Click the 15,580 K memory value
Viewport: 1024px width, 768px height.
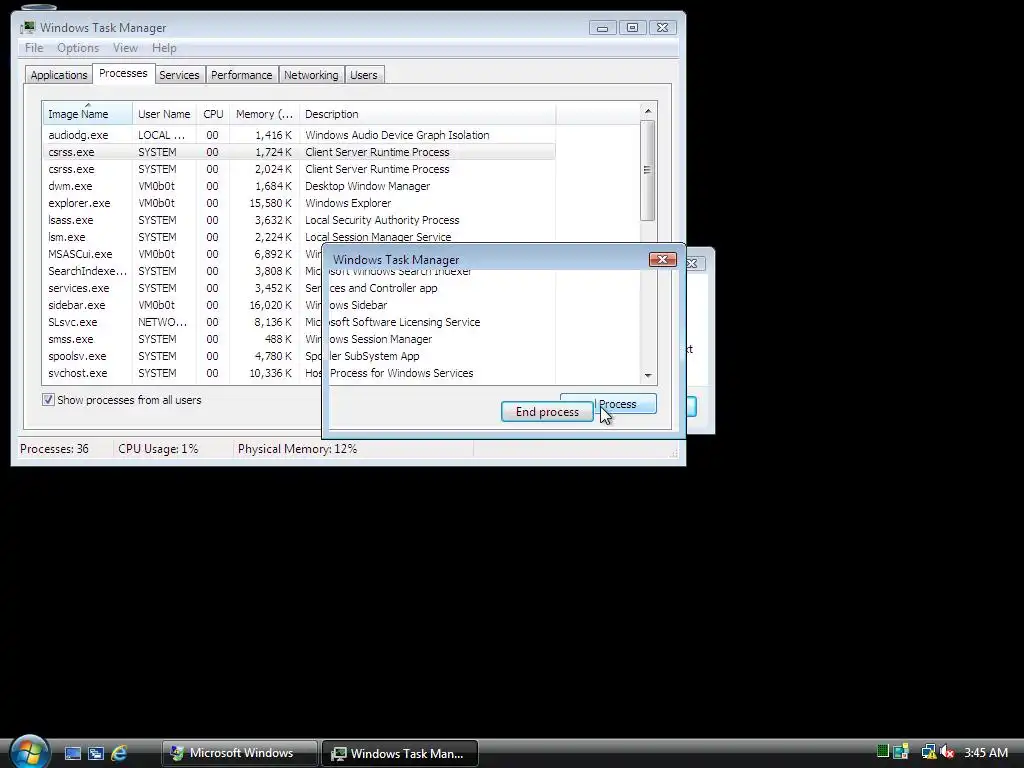(270, 202)
